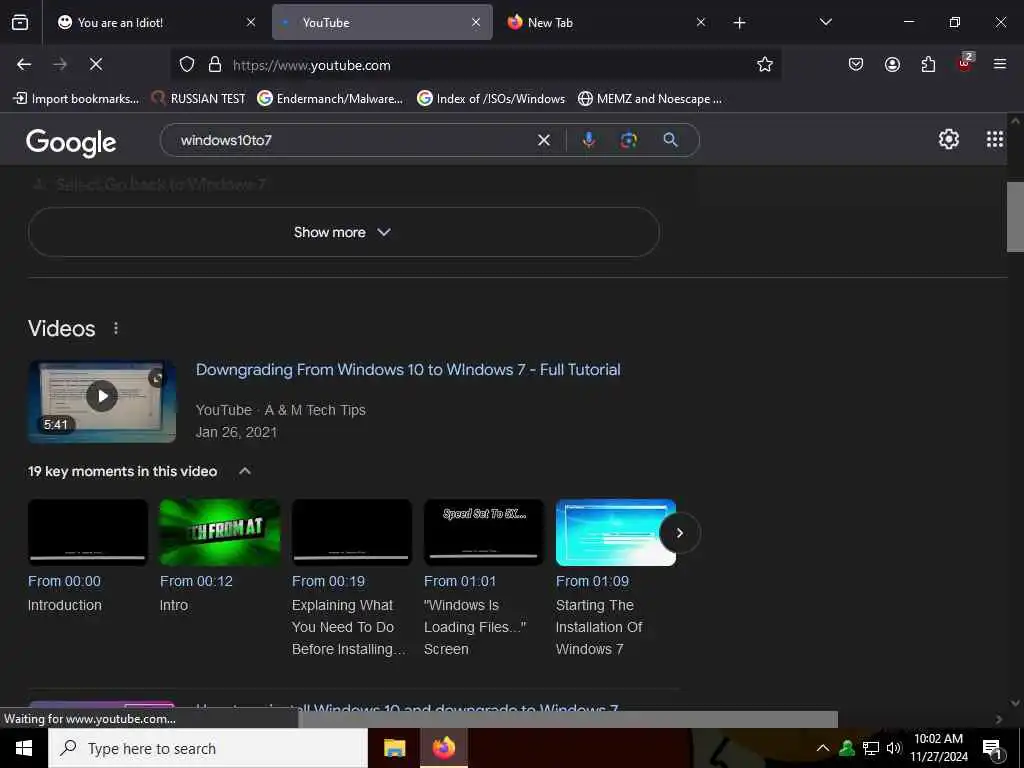Screen dimensions: 1024x768
Task: Open a new tab with plus
Action: 739,23
